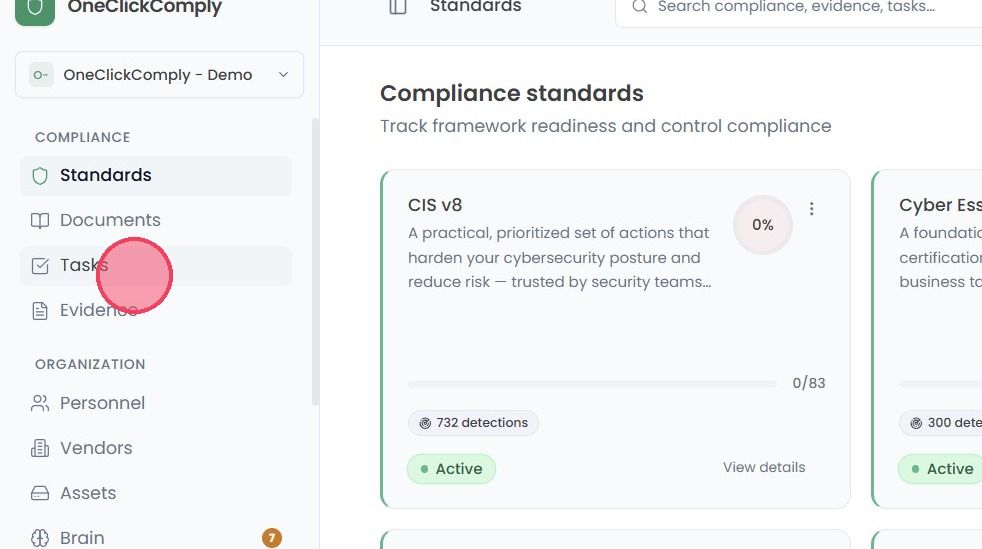
Task: Click the CIS v8 progress bar
Action: pyautogui.click(x=592, y=384)
